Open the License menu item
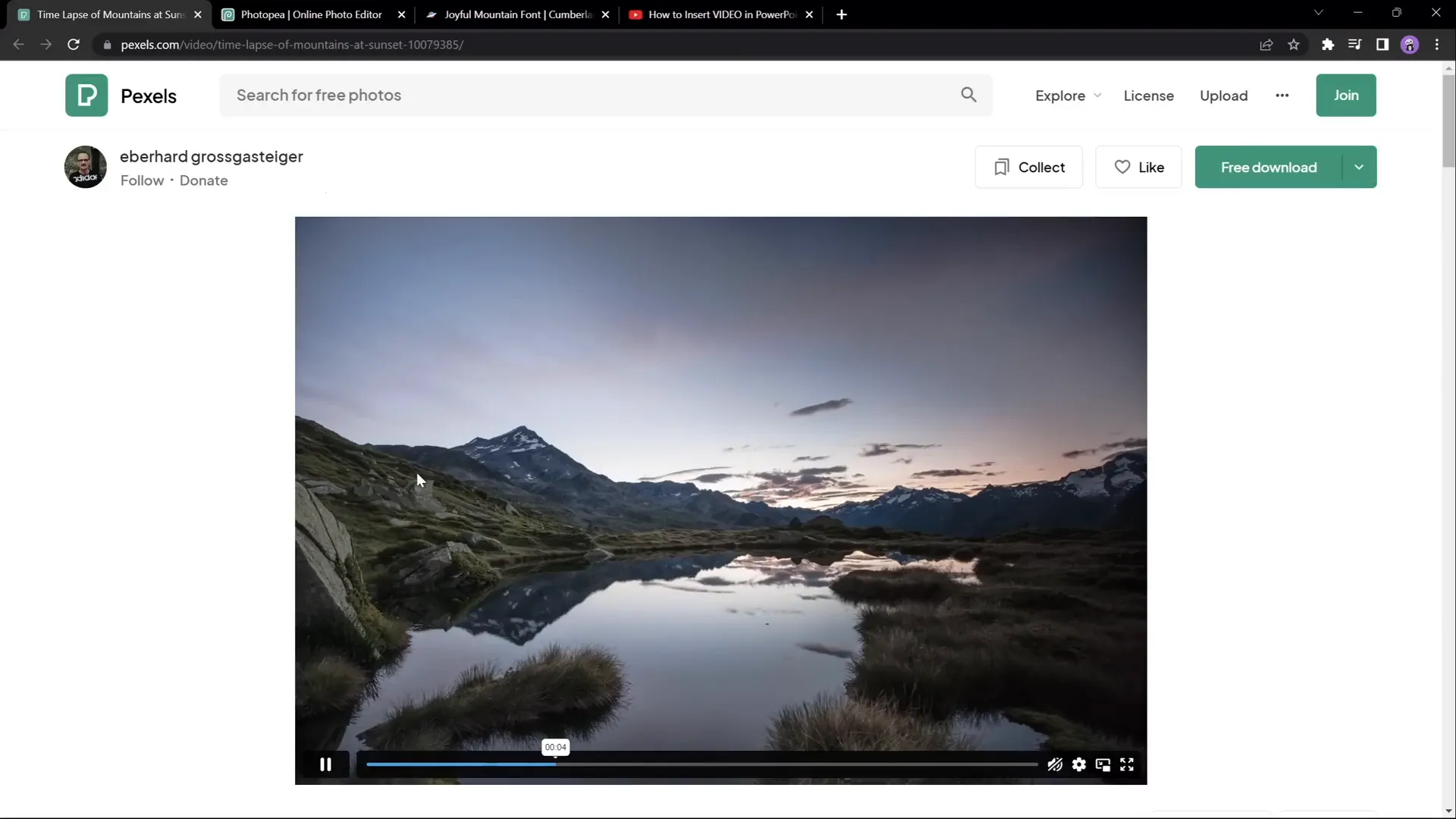This screenshot has width=1456, height=819. click(1148, 96)
